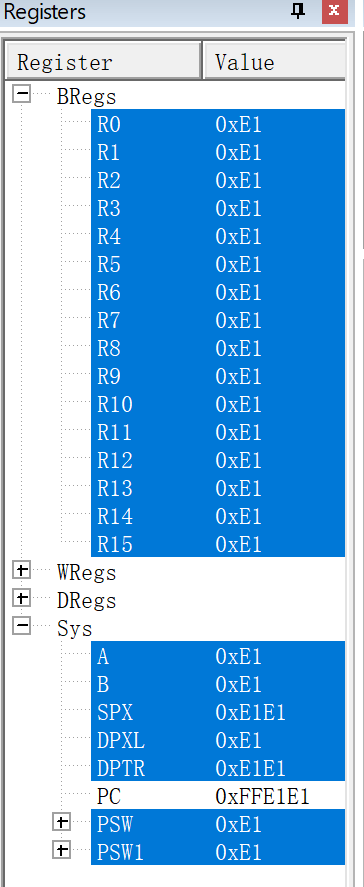The image size is (364, 887).
Task: Select the R7 register entry
Action: pos(218,320)
